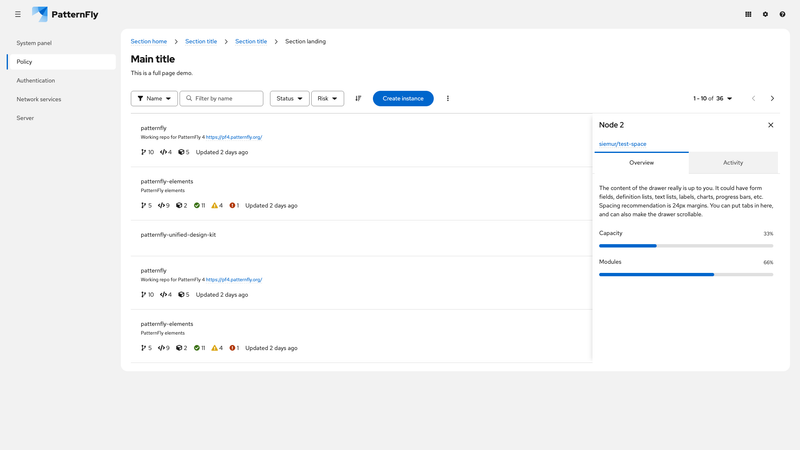The image size is (800, 450).
Task: Switch to the Activity tab
Action: click(x=733, y=163)
